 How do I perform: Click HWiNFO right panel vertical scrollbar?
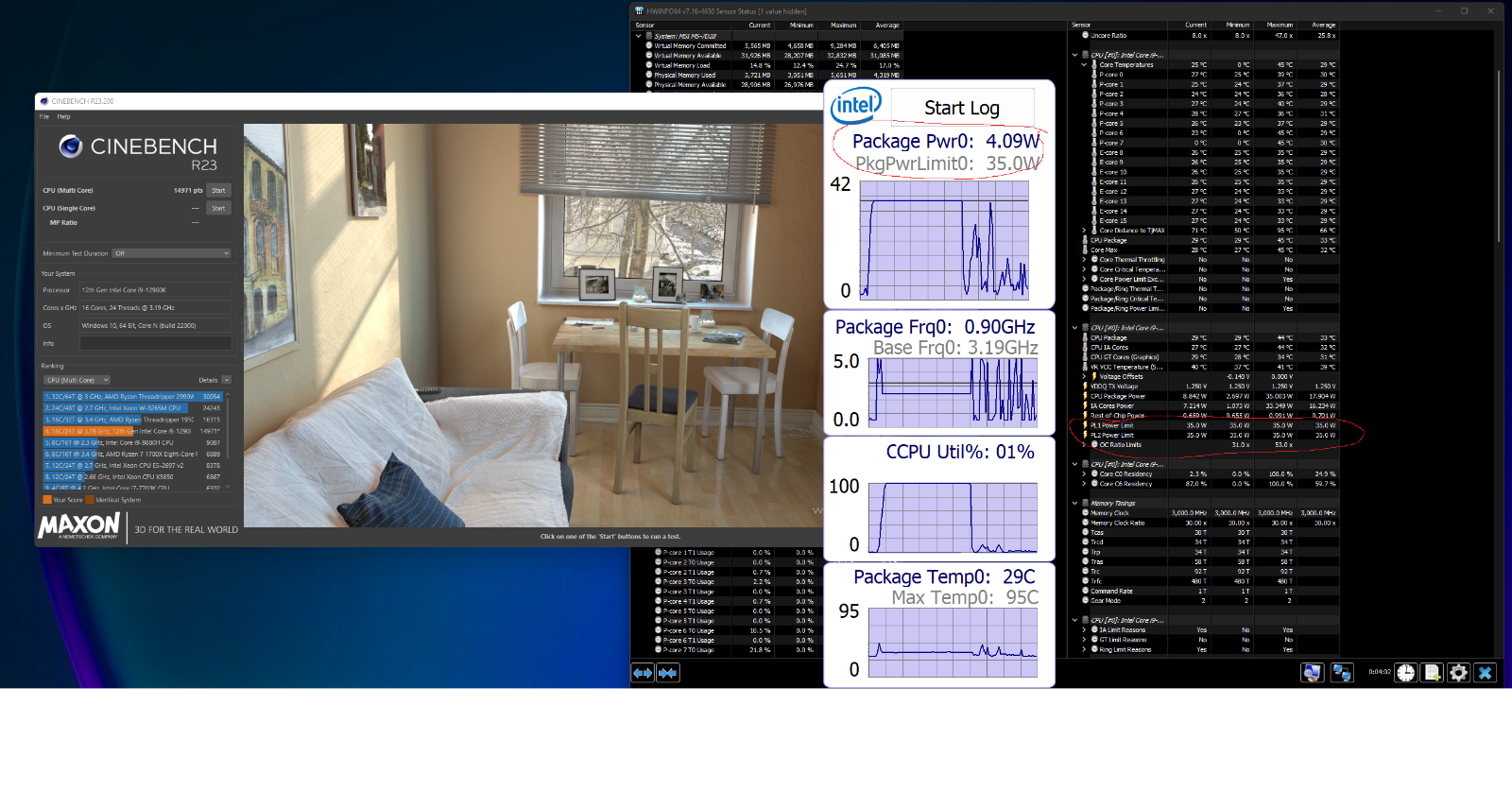click(x=1499, y=156)
